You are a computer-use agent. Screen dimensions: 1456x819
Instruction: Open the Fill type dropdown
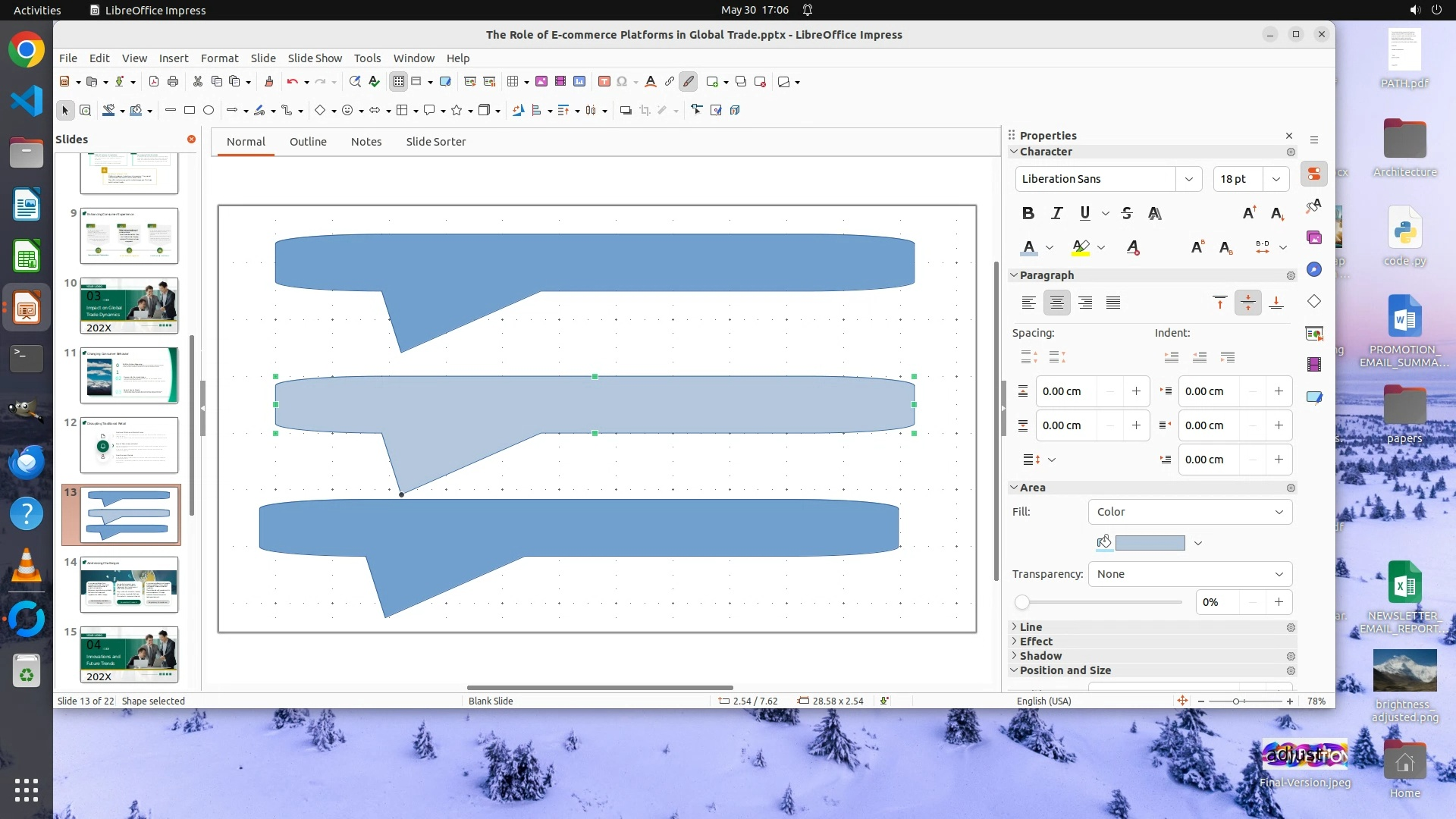point(1189,512)
